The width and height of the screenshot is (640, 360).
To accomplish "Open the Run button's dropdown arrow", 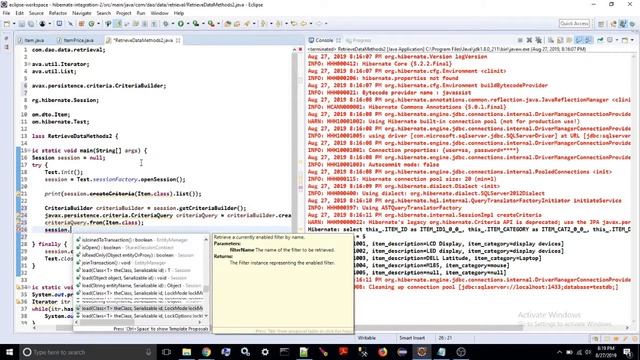I will (187, 24).
